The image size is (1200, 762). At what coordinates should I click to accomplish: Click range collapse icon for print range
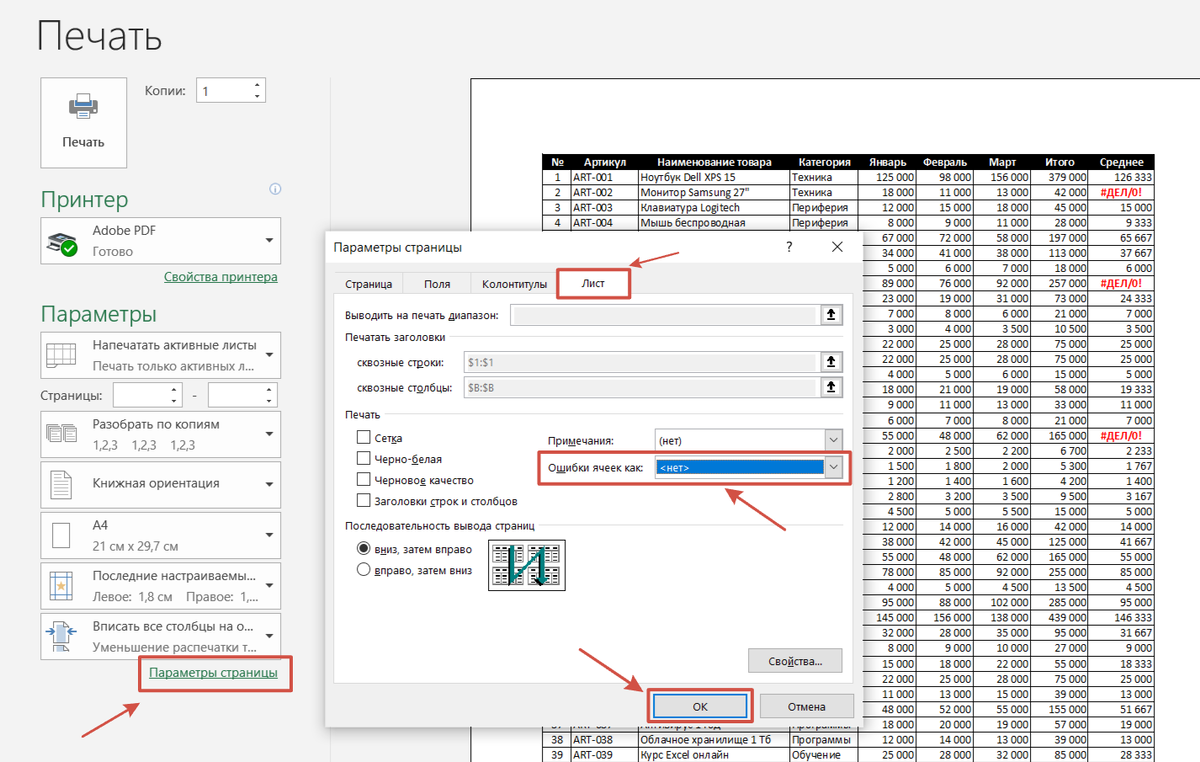point(830,315)
